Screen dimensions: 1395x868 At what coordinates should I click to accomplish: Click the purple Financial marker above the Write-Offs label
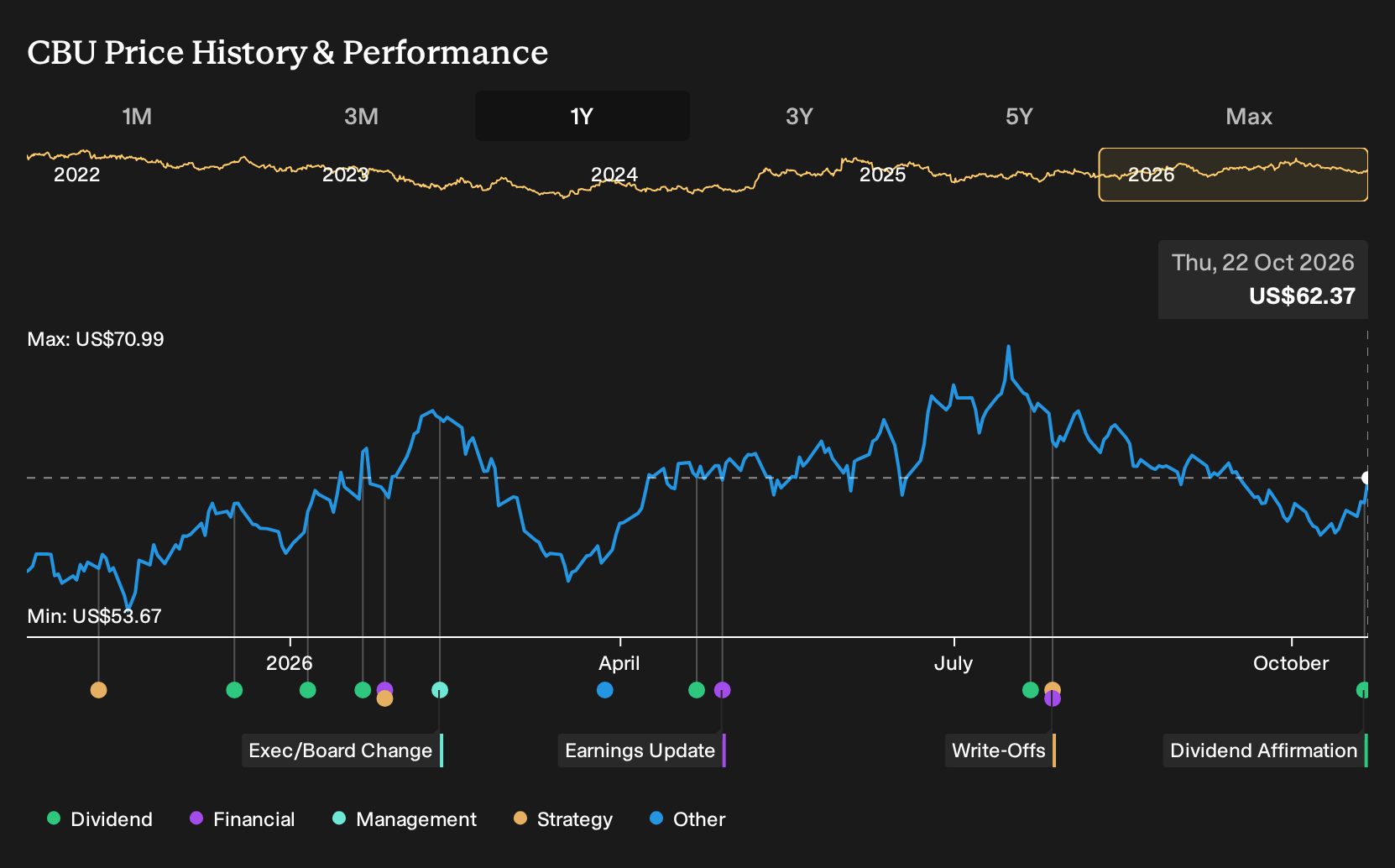click(1053, 699)
